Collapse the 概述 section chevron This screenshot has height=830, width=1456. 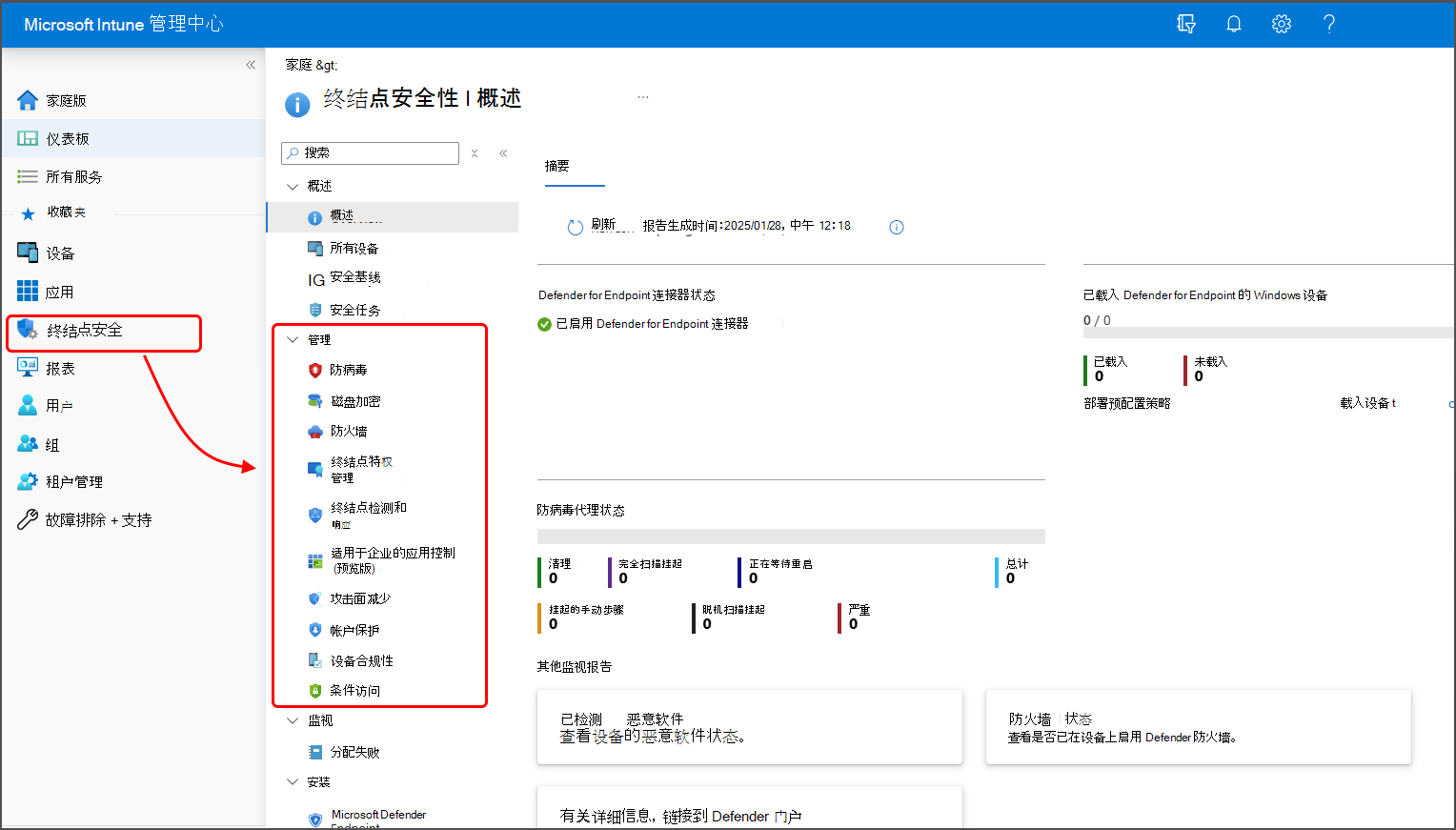click(x=293, y=187)
